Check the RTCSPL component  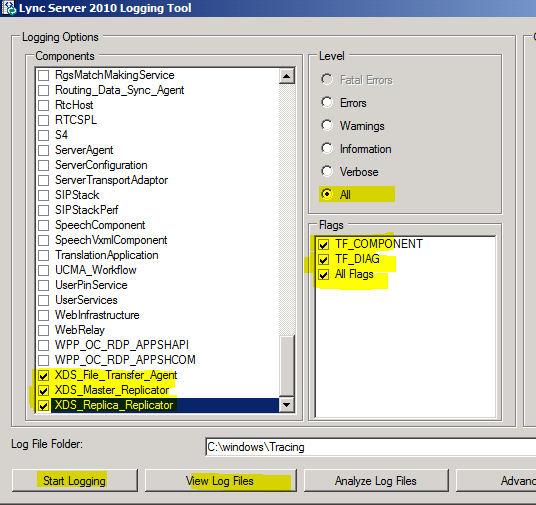pyautogui.click(x=43, y=120)
